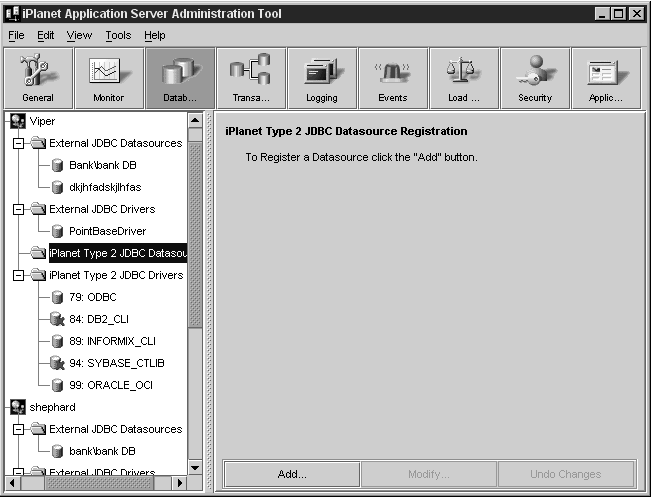Viewport: 651px width, 497px height.
Task: Click the 94: SYBASE_CTLIB driver icon
Action: [57, 363]
